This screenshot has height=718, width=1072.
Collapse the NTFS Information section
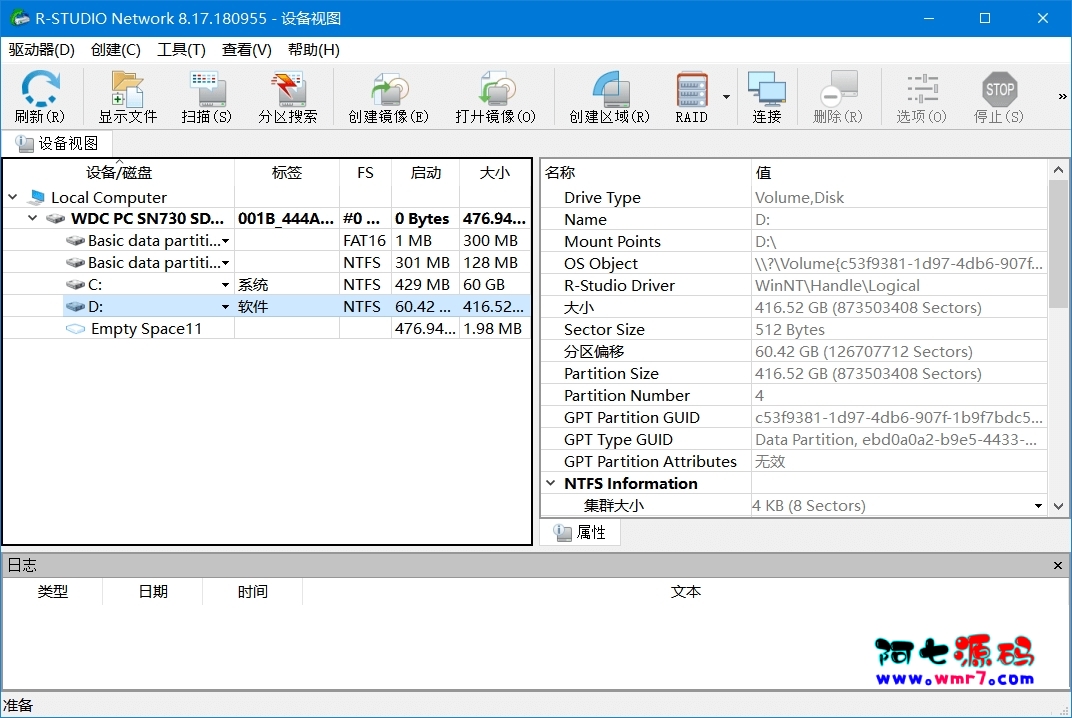pos(551,483)
